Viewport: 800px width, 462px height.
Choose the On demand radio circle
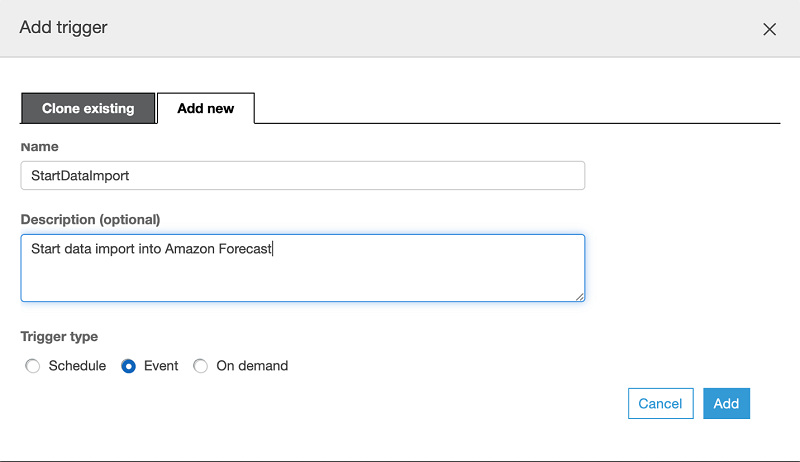pyautogui.click(x=201, y=366)
